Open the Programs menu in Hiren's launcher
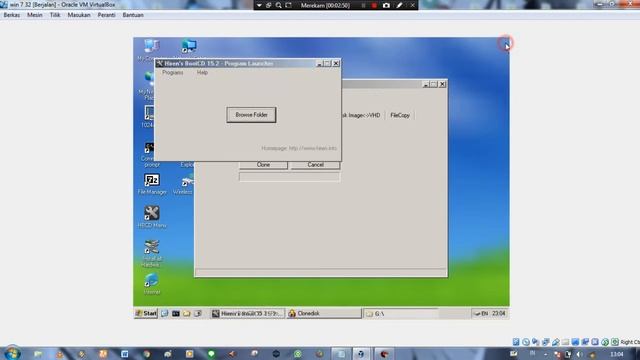The width and height of the screenshot is (640, 360). (173, 72)
